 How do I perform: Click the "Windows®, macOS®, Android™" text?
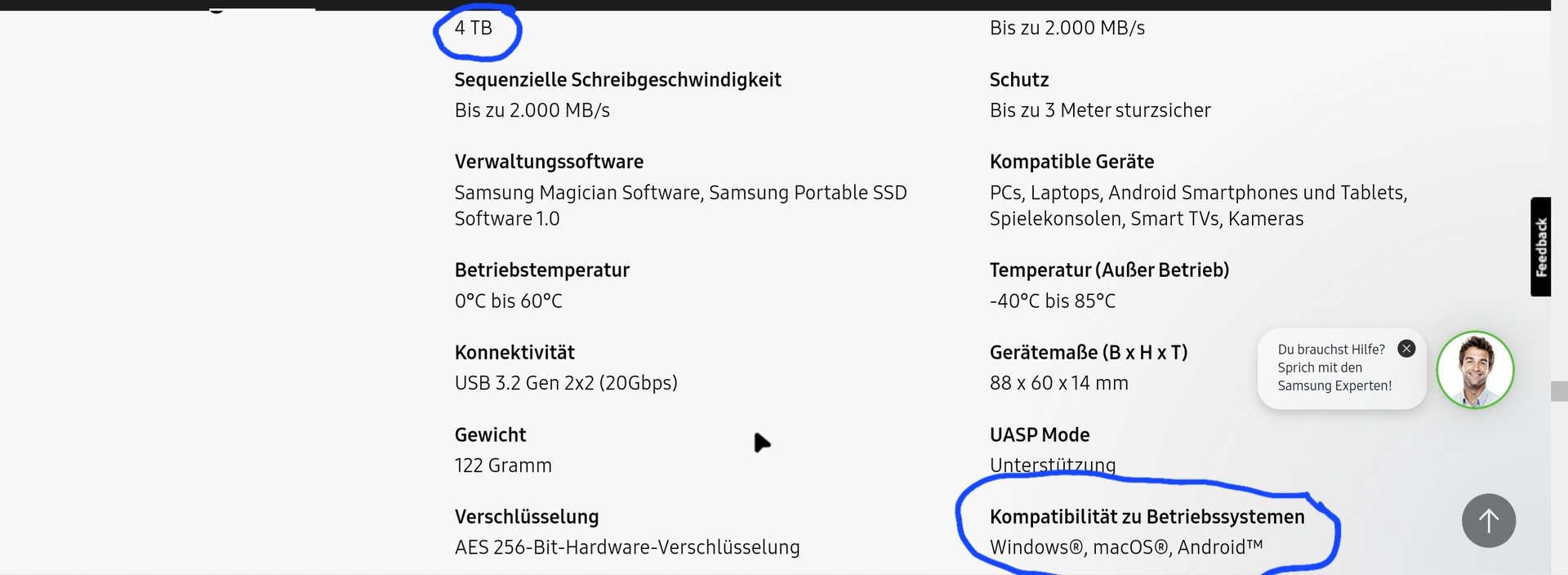point(1125,547)
